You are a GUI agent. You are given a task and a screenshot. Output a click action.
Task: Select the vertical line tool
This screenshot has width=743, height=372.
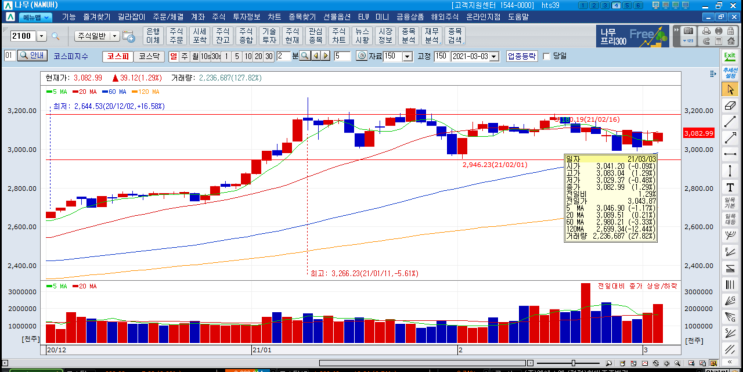729,170
